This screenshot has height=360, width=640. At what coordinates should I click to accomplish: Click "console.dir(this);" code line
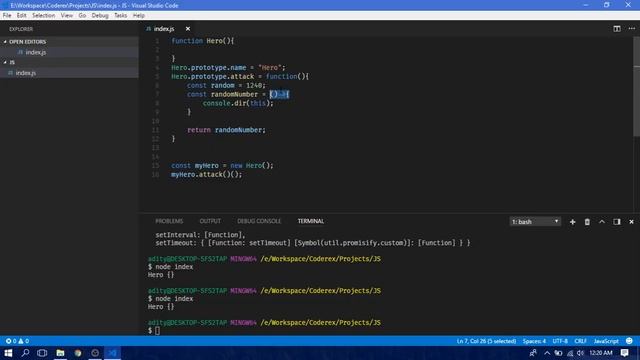tap(238, 103)
